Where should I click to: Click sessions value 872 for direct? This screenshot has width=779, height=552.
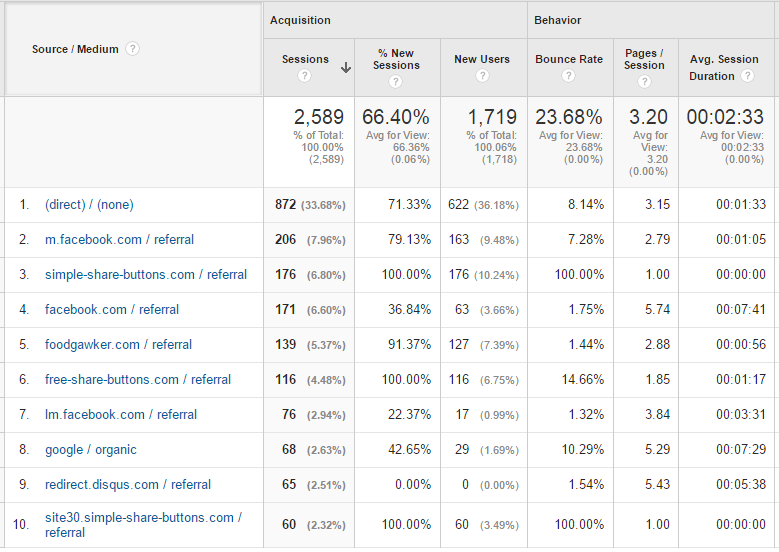(286, 205)
